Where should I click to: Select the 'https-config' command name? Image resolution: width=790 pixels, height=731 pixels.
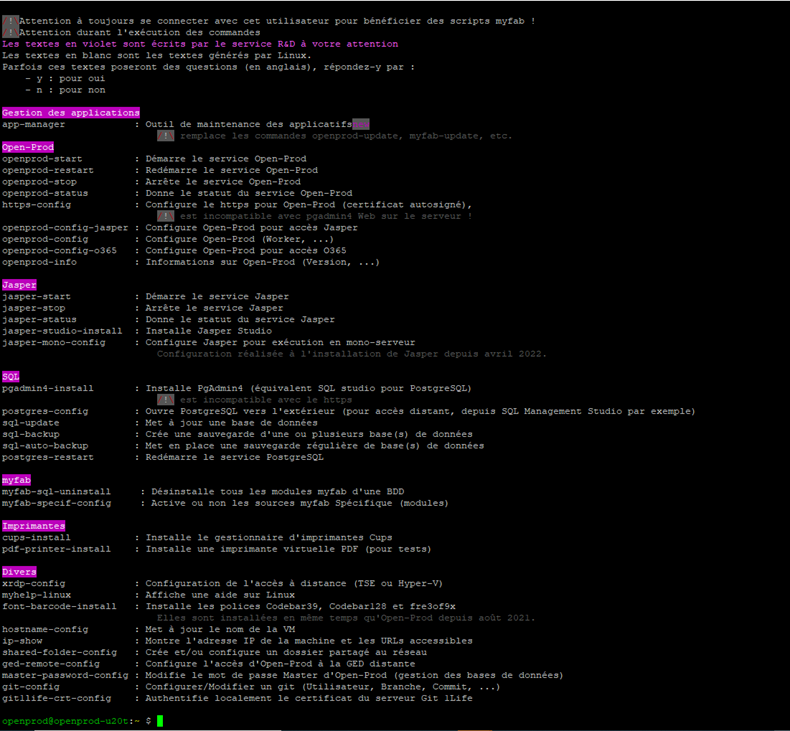(36, 205)
